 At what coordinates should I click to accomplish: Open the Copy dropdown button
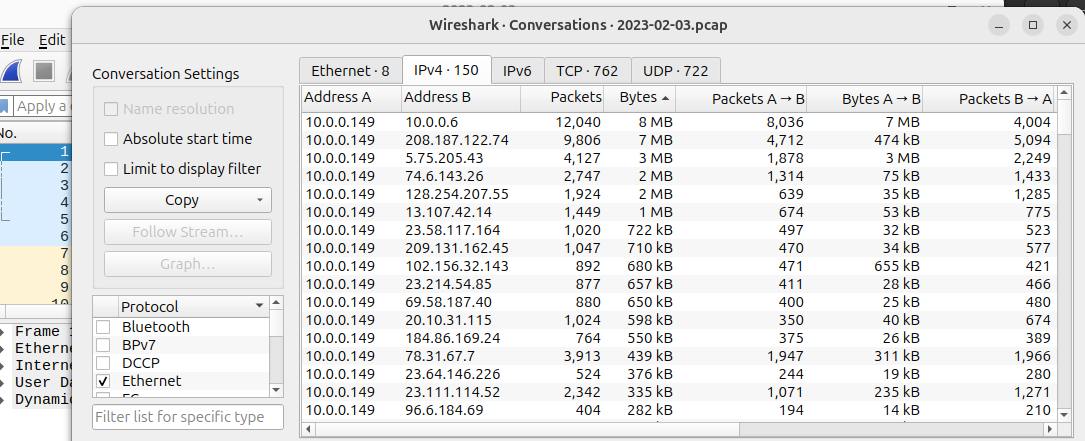(x=188, y=200)
